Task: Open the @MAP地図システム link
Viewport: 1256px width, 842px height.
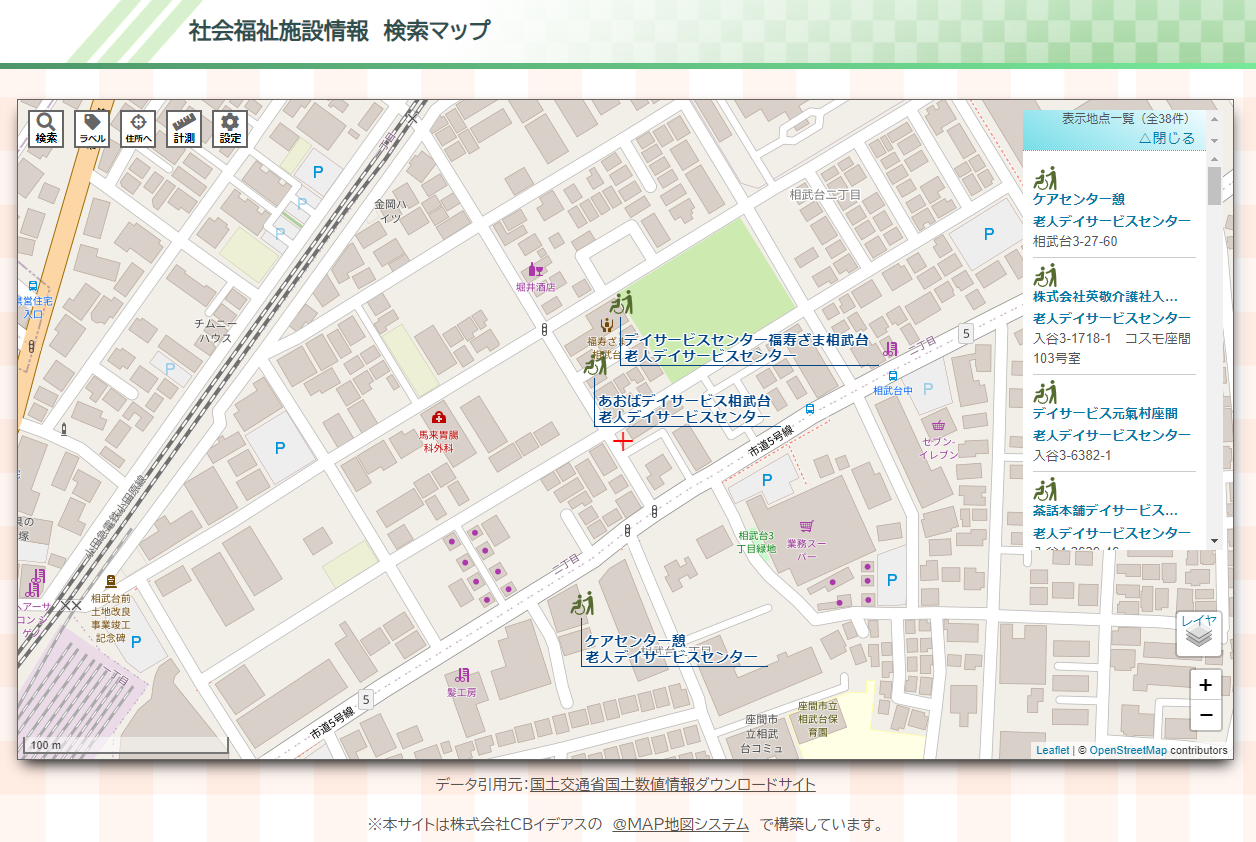Action: tap(680, 824)
